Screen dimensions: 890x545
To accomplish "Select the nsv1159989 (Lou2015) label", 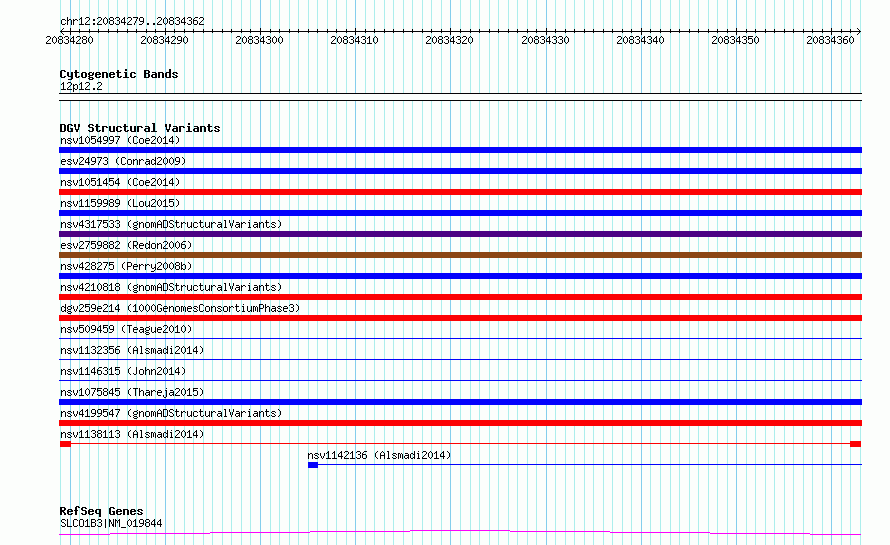I will click(x=120, y=203).
